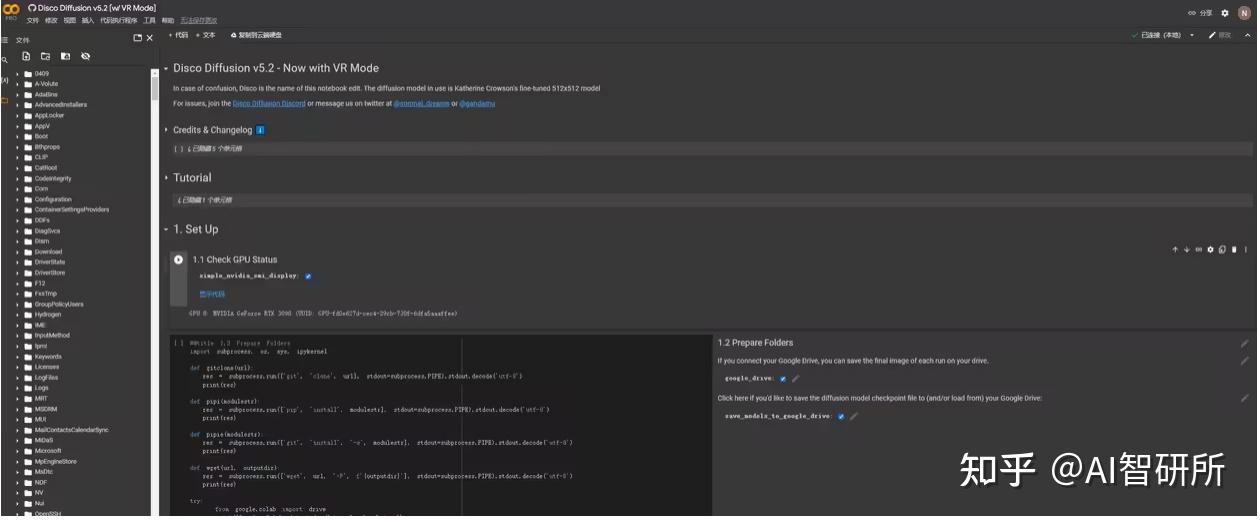Open the Disco Diffusion Discord link
The width and height of the screenshot is (1260, 522).
click(269, 104)
